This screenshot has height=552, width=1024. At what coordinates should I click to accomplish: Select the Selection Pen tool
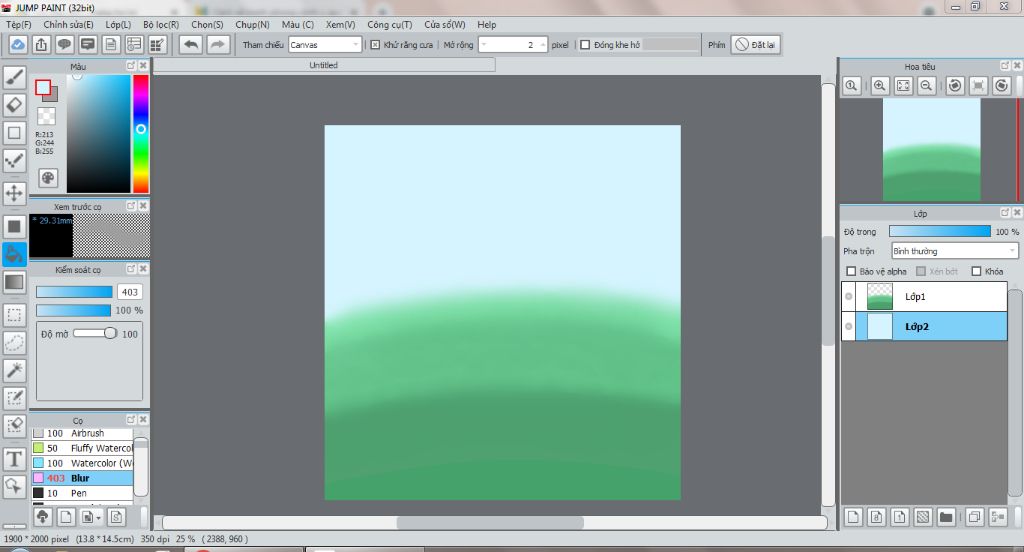14,398
